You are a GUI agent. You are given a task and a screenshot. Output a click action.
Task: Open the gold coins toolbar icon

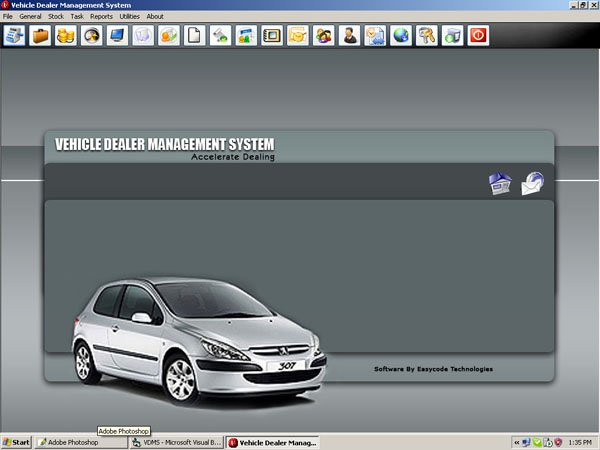(x=66, y=36)
